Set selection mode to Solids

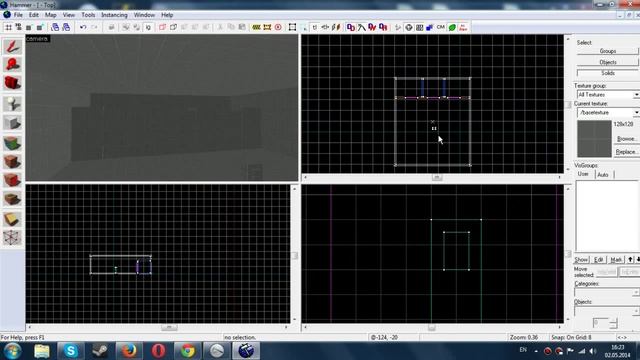click(x=607, y=73)
